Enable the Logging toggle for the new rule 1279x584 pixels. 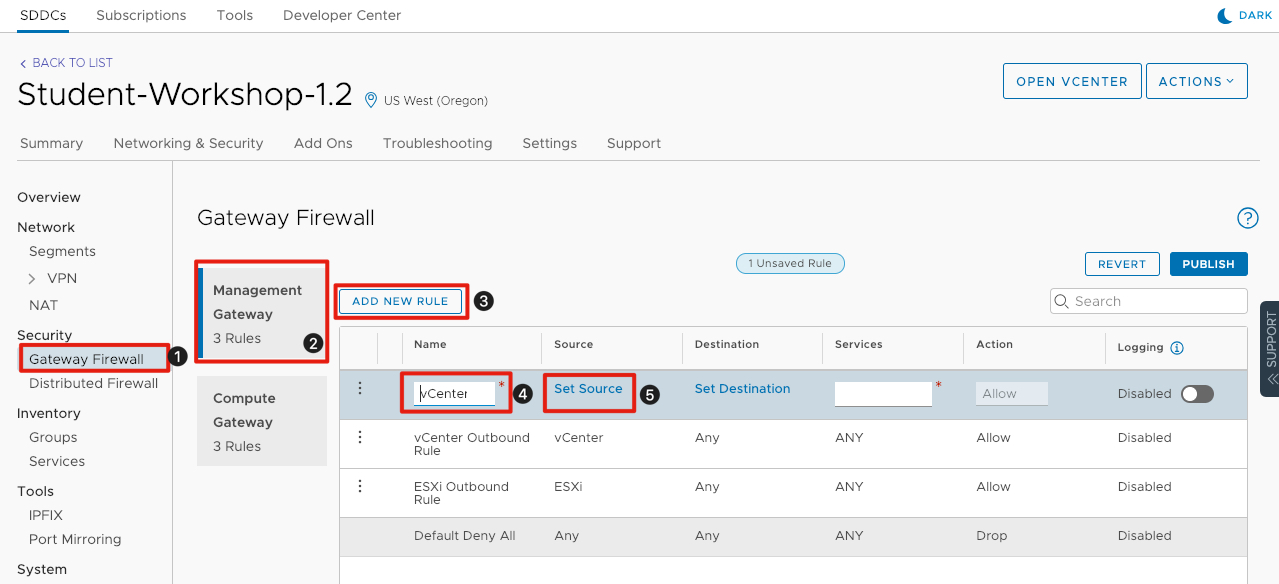click(1197, 394)
